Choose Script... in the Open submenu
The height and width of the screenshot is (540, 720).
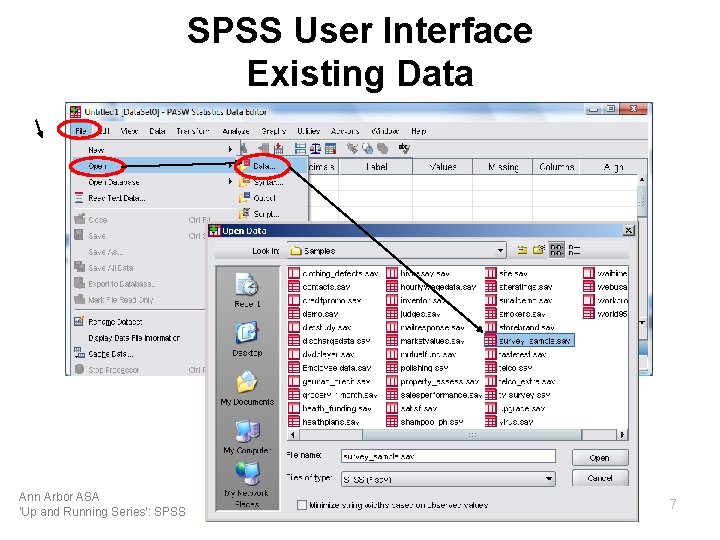[x=272, y=214]
